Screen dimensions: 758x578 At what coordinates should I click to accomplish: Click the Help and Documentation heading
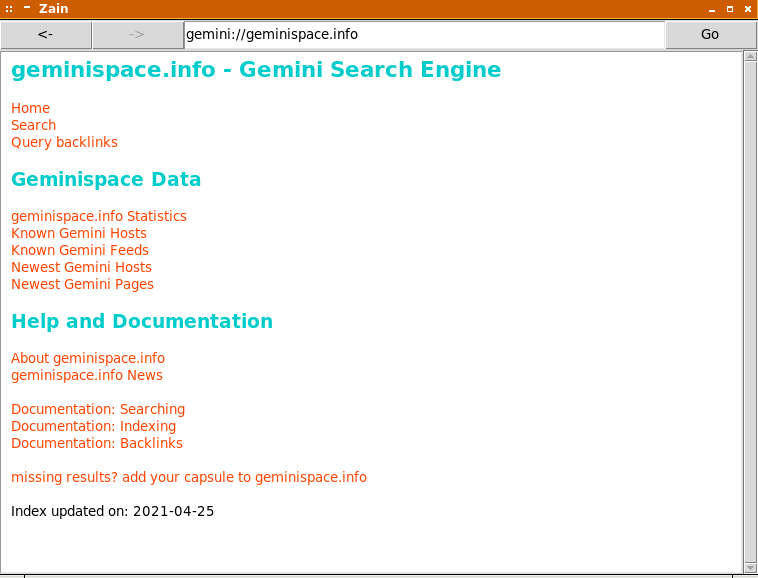pos(142,321)
